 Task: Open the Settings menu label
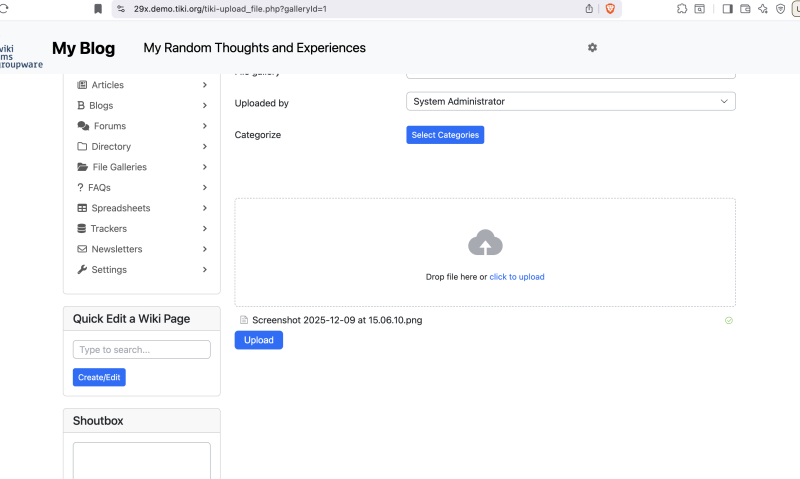coord(109,269)
